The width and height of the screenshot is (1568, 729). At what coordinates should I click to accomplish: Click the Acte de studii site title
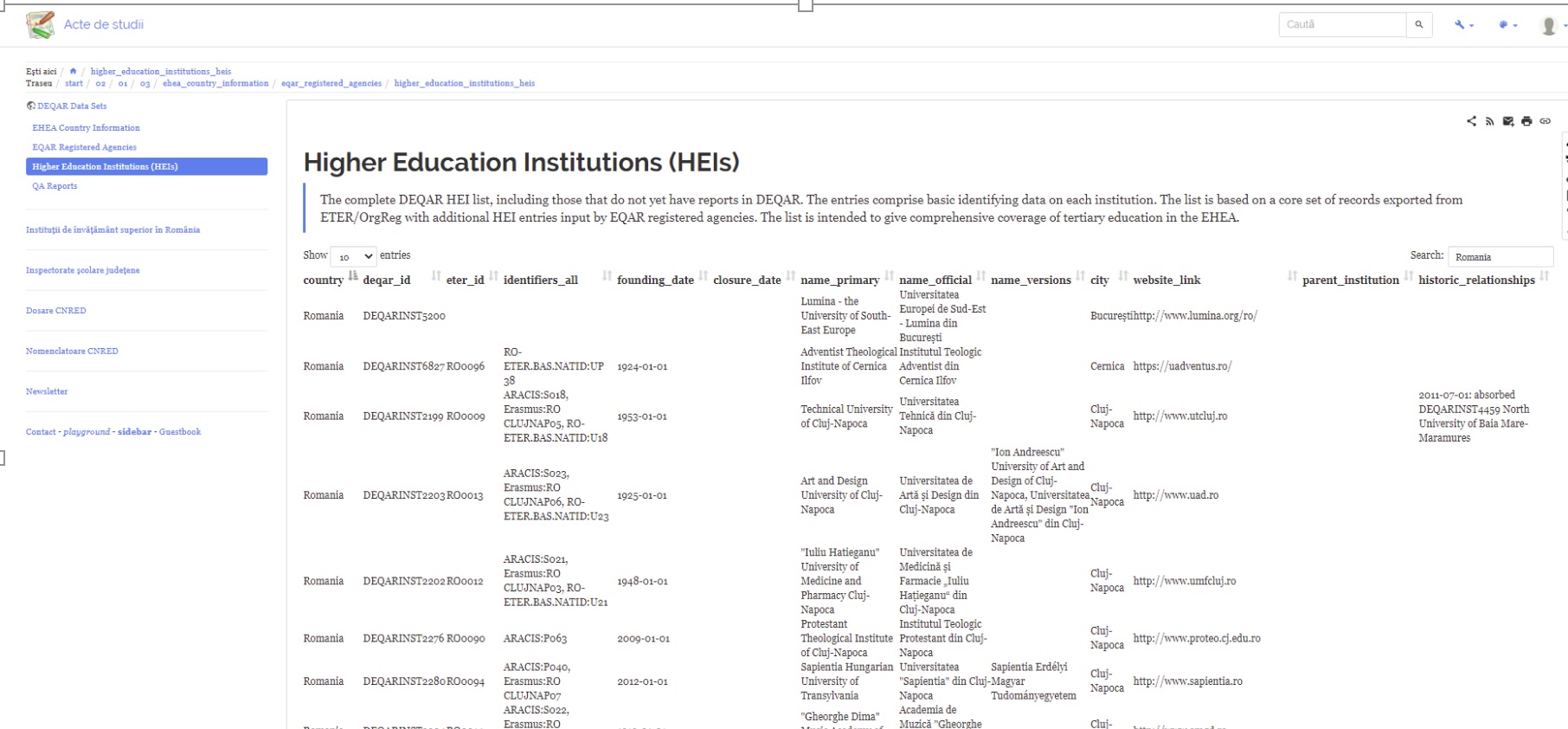click(104, 24)
